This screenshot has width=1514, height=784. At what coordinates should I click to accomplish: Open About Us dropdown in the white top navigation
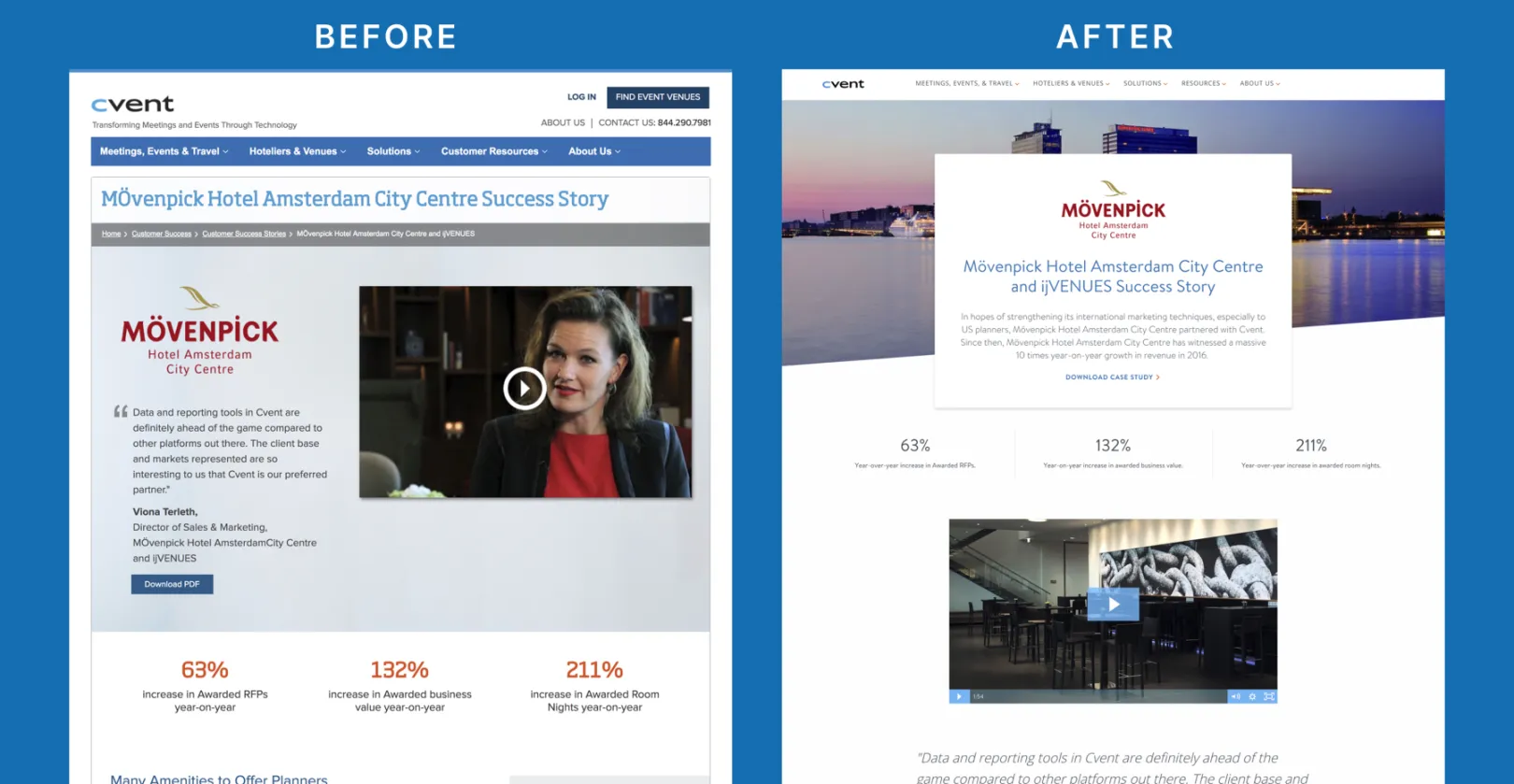[x=1259, y=83]
